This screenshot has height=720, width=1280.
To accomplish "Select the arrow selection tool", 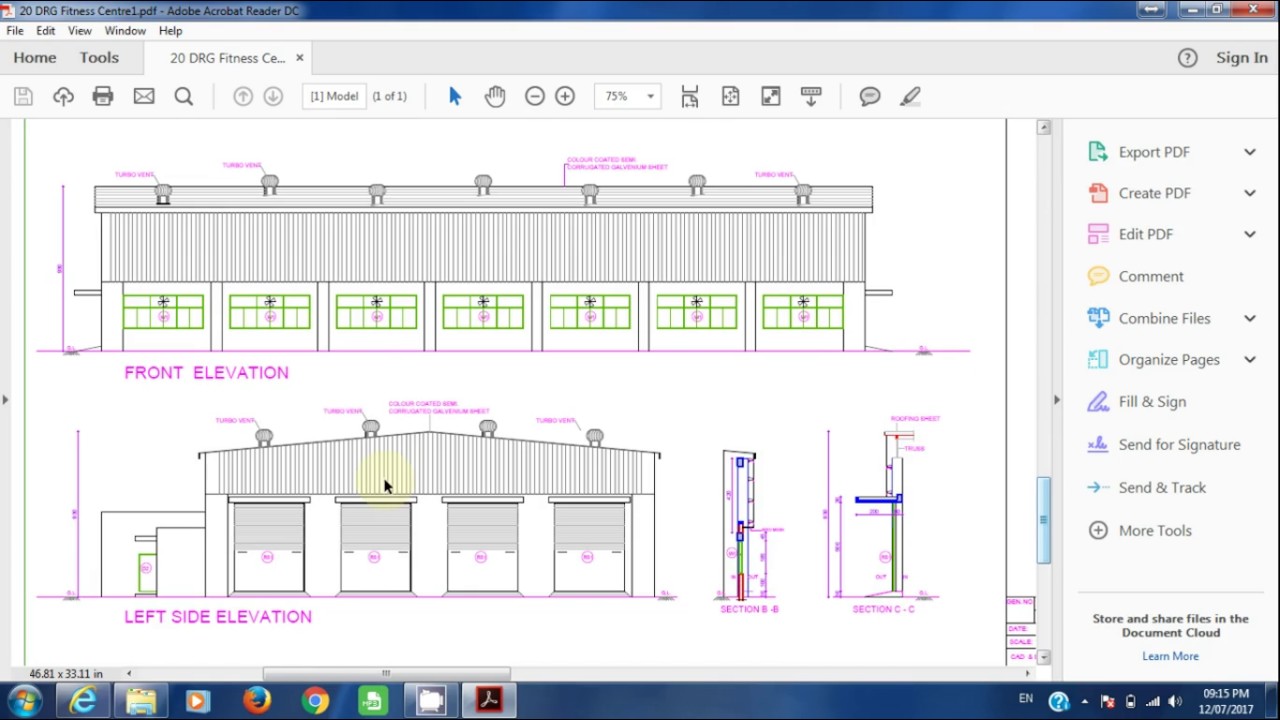I will [455, 96].
